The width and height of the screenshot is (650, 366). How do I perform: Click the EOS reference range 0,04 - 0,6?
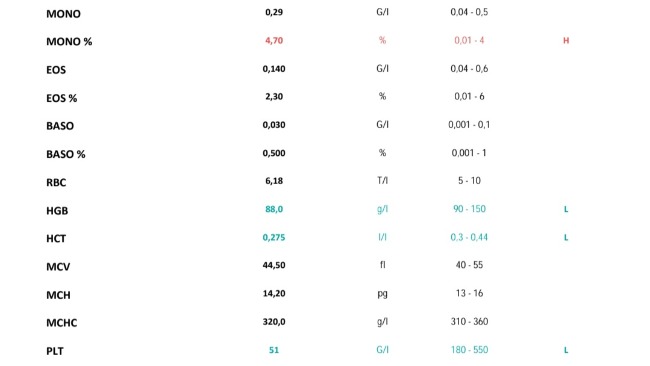tap(469, 69)
